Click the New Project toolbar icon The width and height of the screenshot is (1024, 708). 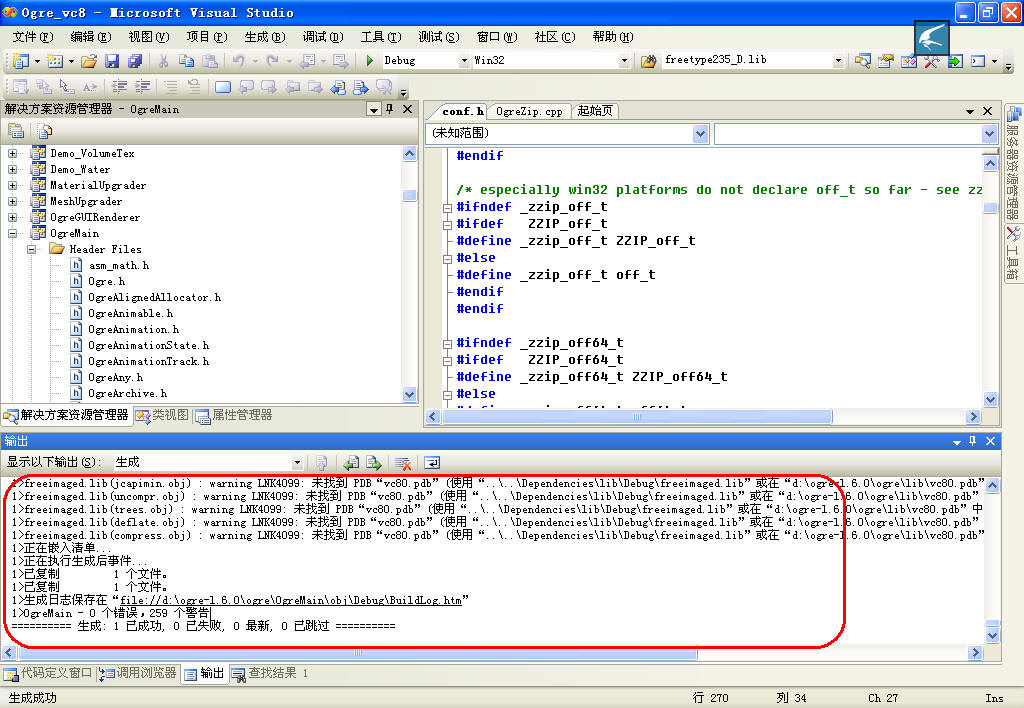(x=21, y=61)
